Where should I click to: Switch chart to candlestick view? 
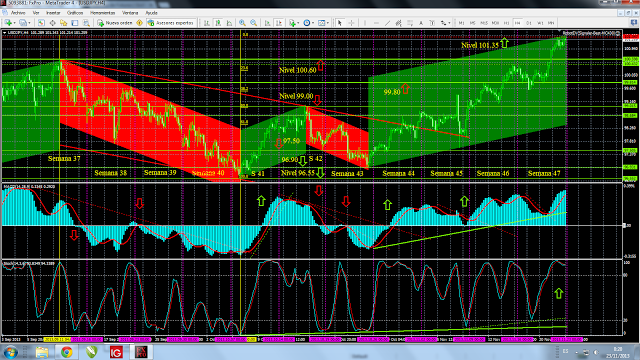pos(218,23)
